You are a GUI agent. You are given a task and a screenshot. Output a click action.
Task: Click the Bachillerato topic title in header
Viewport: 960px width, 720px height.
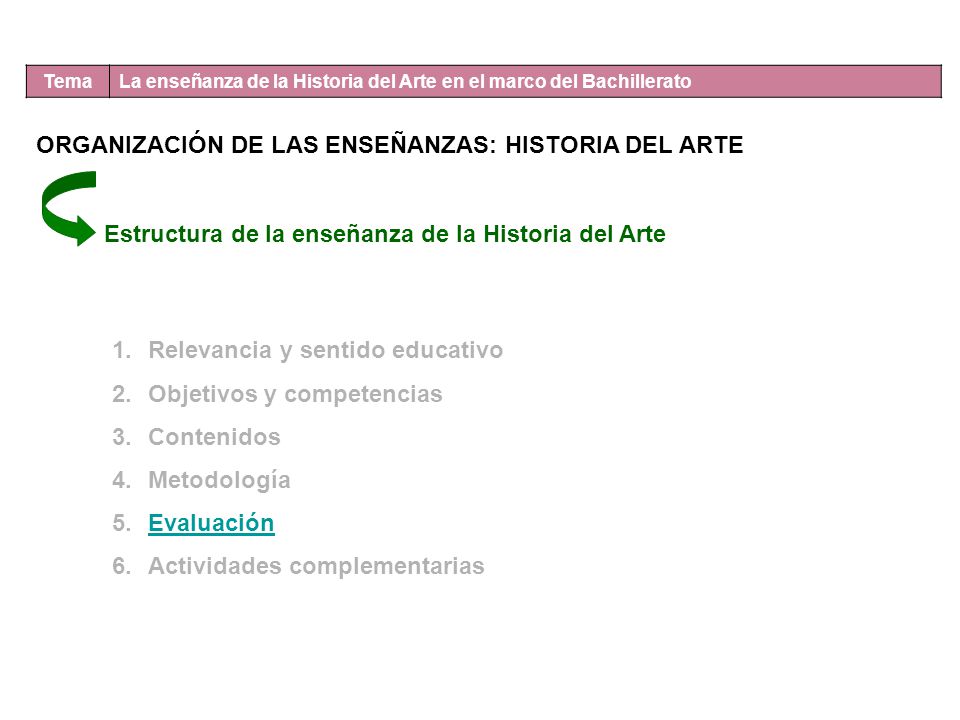point(405,81)
